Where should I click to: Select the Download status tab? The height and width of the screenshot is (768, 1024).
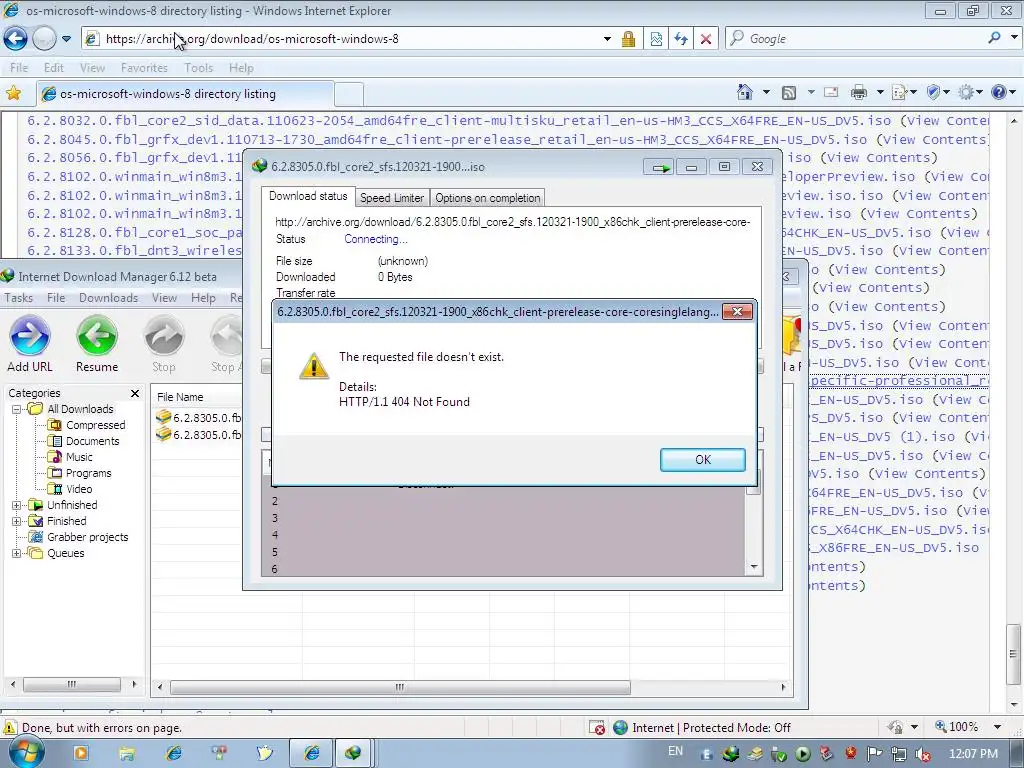(x=308, y=196)
